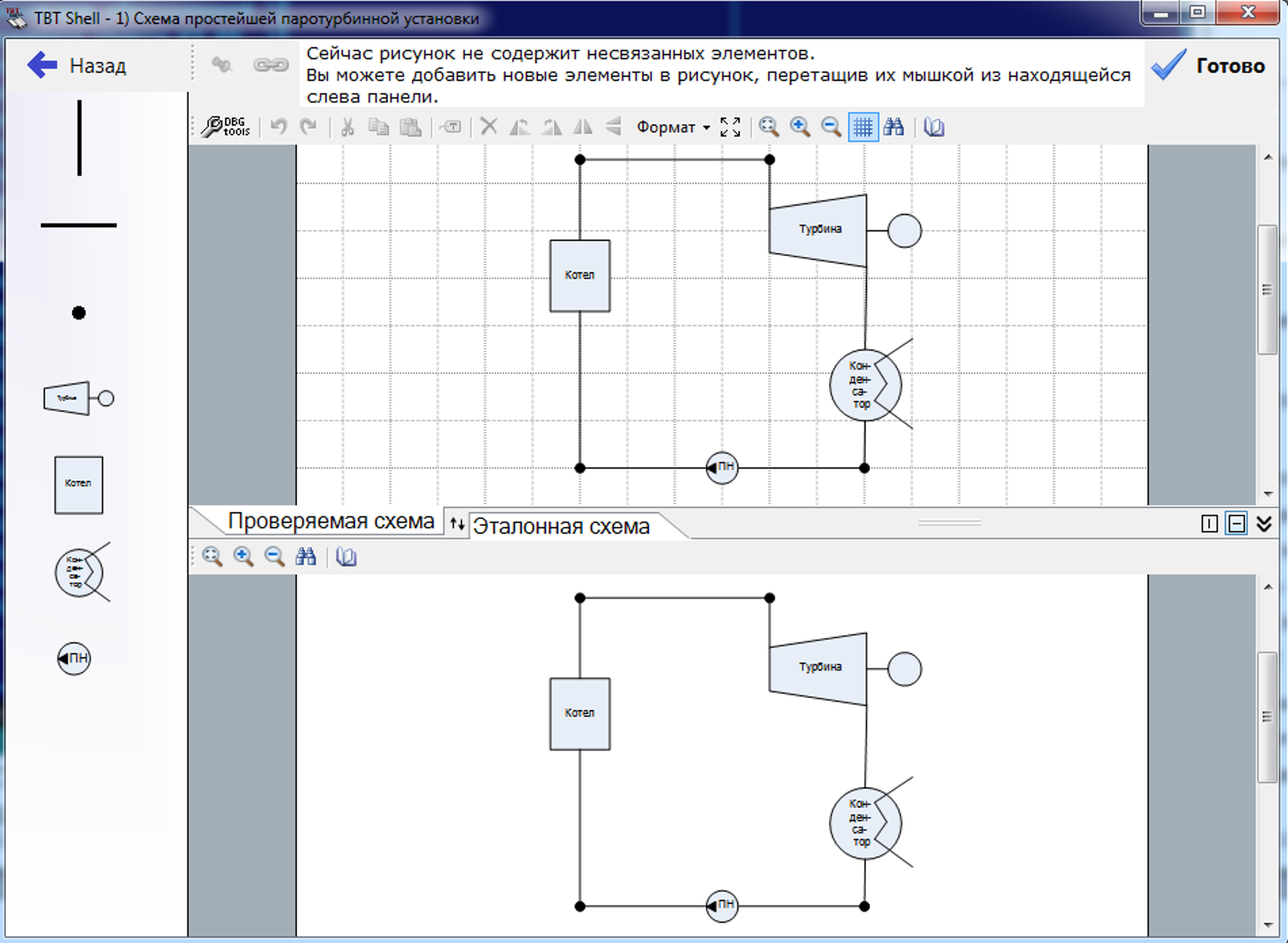Click the condenser symbol in upper schema

[865, 385]
